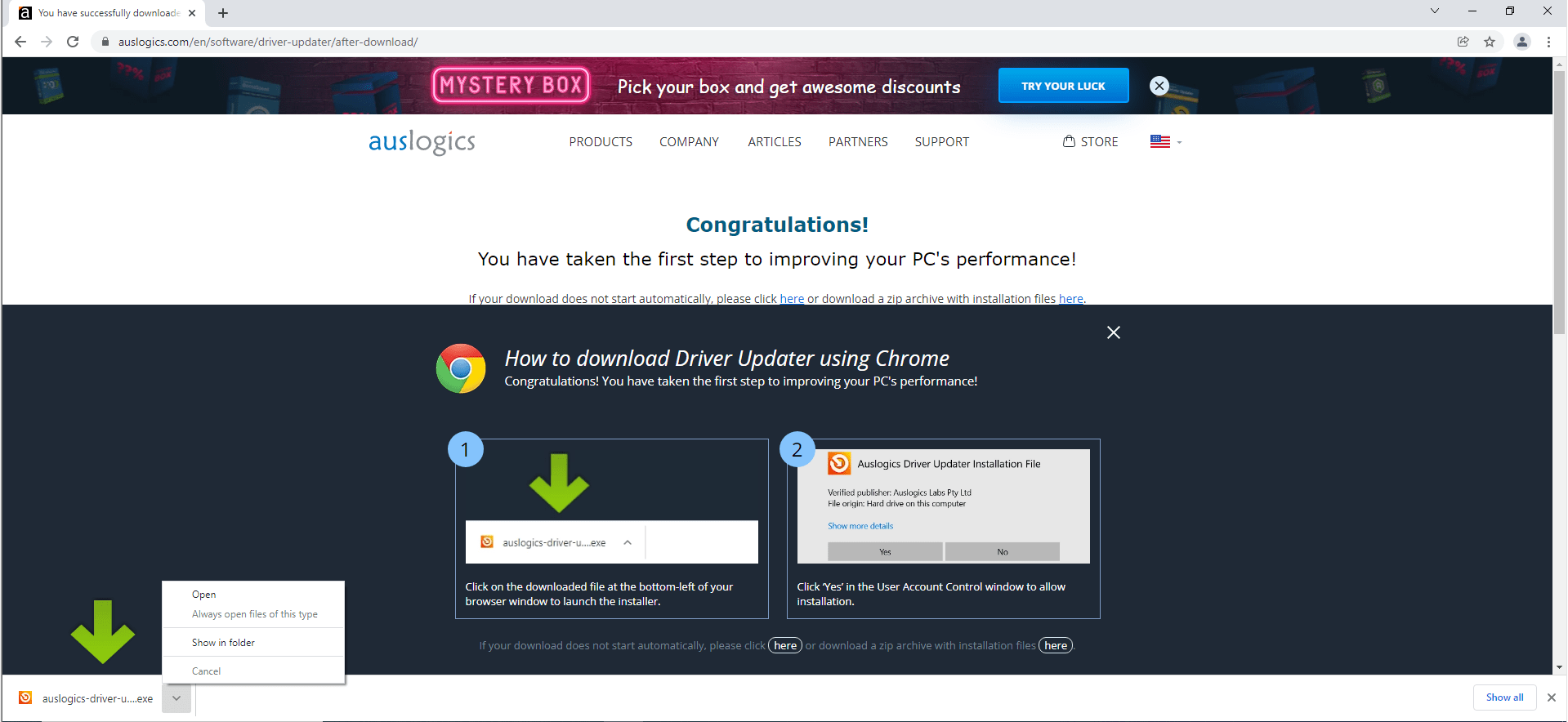Screen dimensions: 1568x722
Task: Click overlay 'here' button for zip archive
Action: pos(1056,646)
